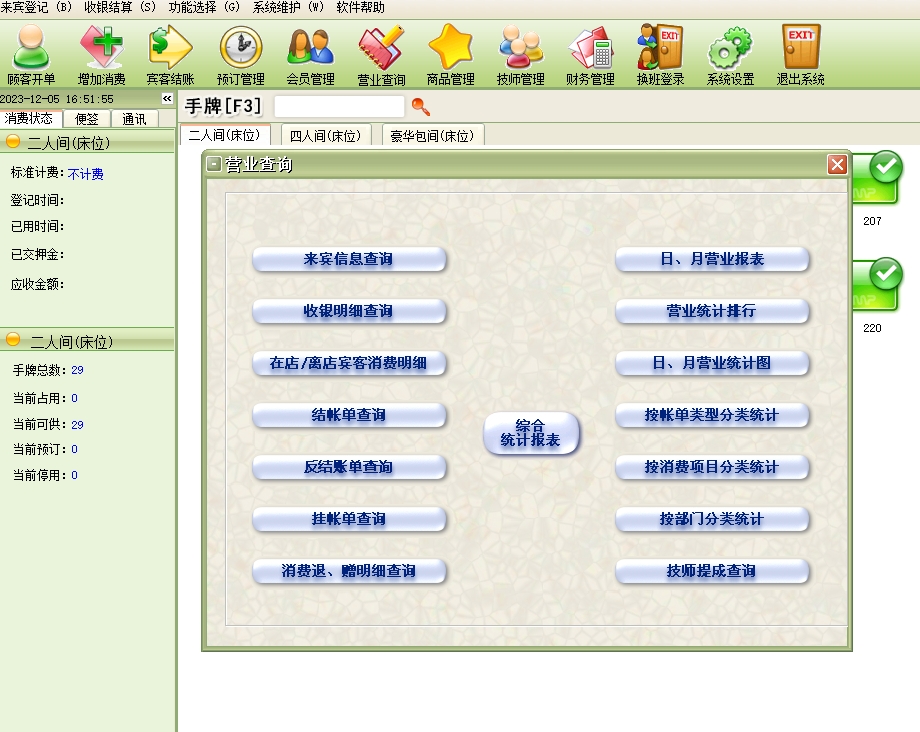This screenshot has width=920, height=732.
Task: Open 宾客结账 checkout icon
Action: [170, 54]
